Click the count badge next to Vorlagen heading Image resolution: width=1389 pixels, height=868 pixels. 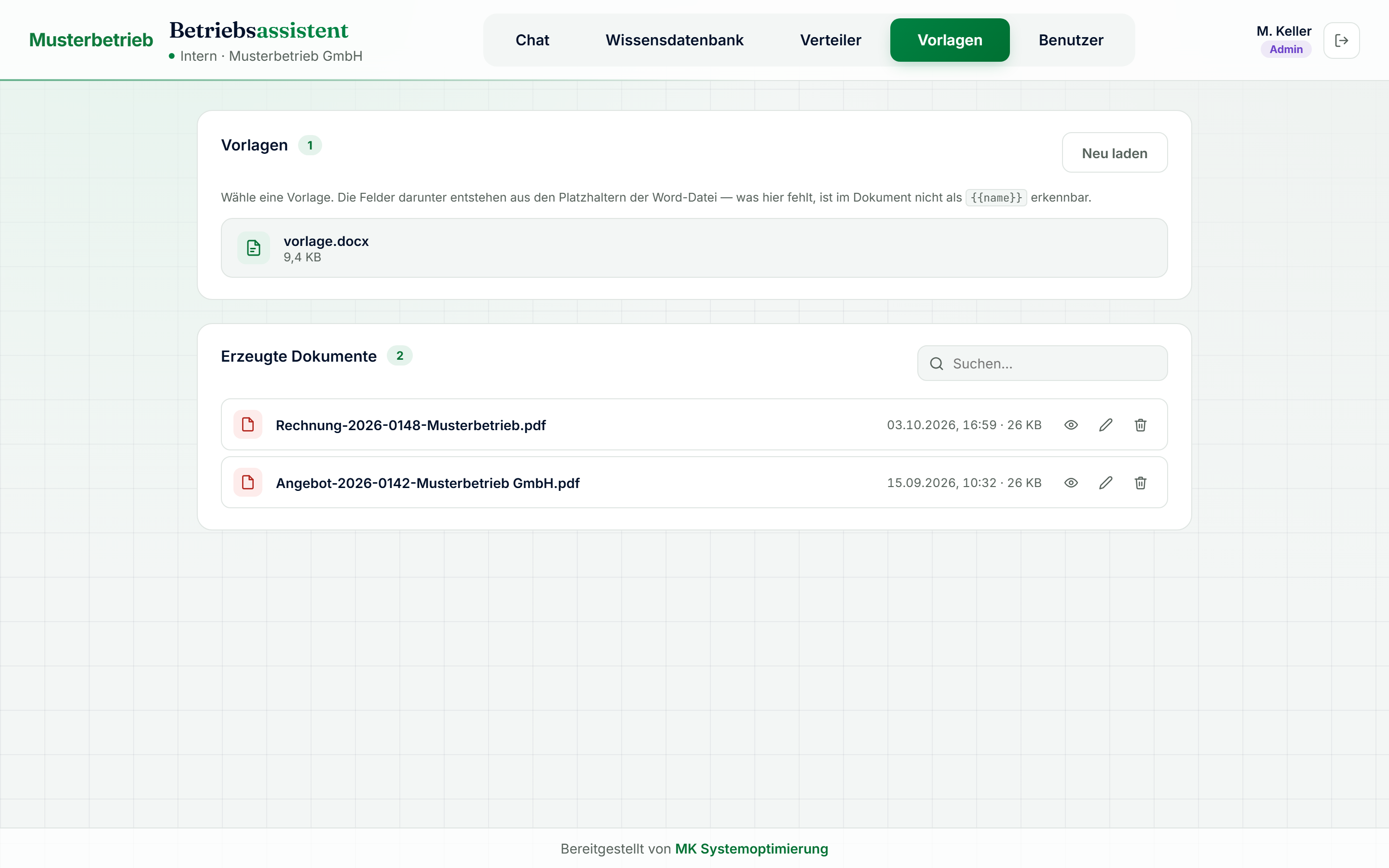[310, 145]
